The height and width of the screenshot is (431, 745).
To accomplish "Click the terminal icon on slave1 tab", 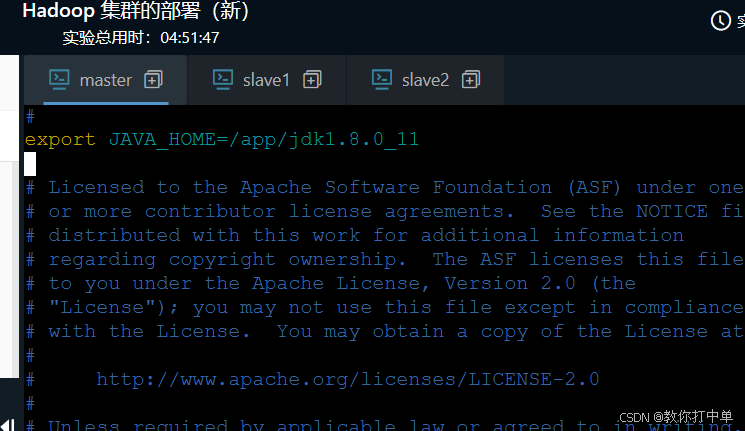I will click(223, 79).
